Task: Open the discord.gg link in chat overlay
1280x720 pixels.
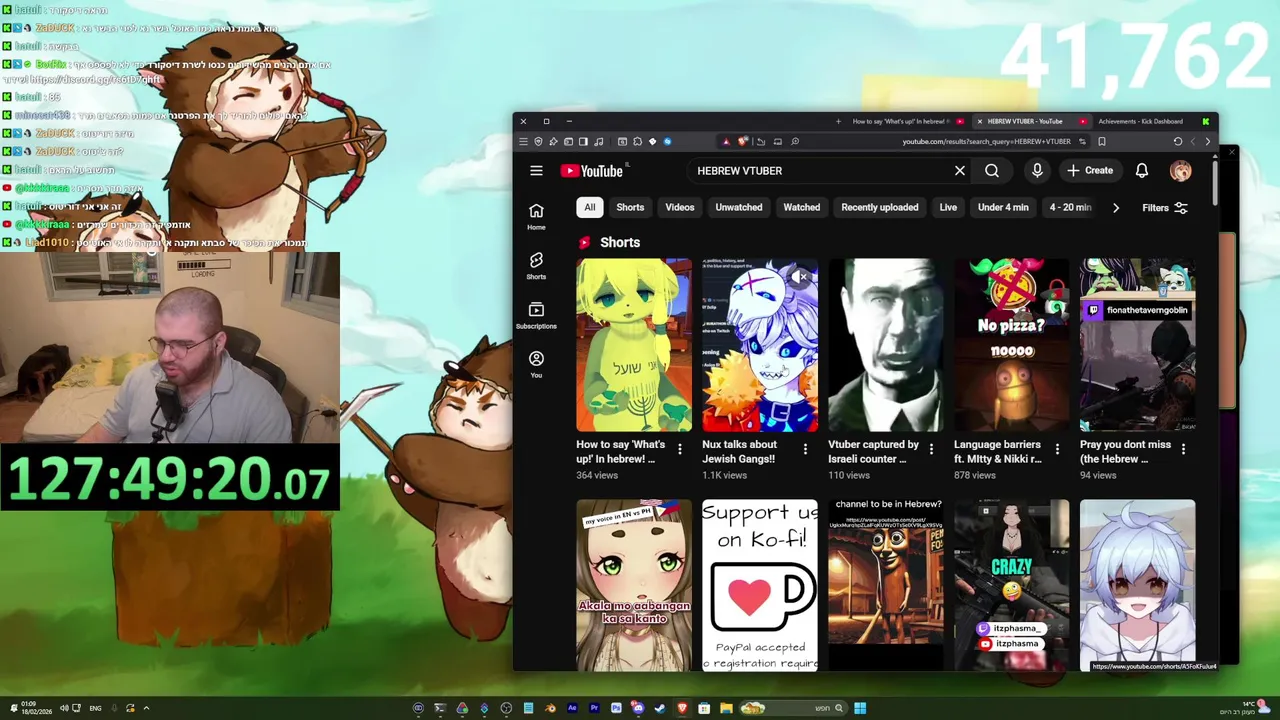Action: click(x=95, y=80)
